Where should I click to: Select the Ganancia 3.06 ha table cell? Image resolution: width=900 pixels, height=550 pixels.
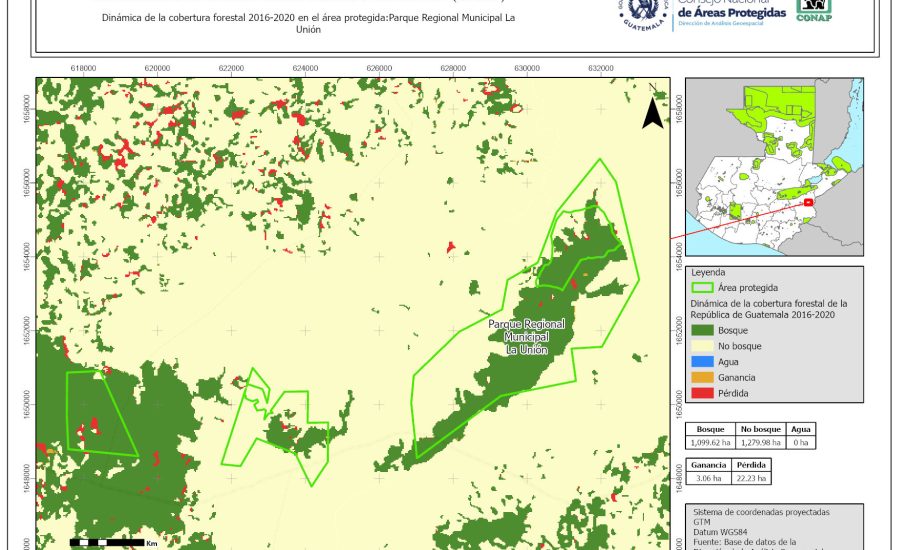(708, 478)
